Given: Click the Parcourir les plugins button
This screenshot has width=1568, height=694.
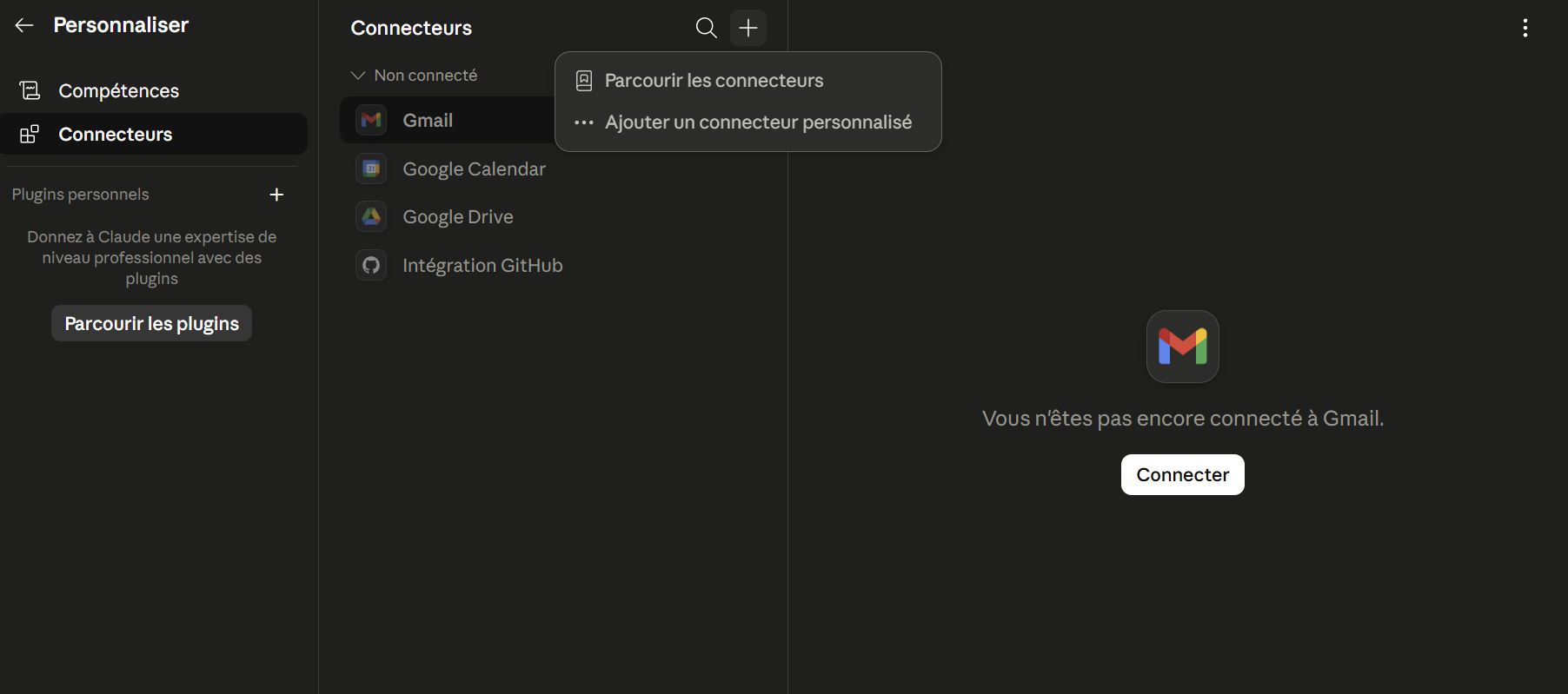Looking at the screenshot, I should pyautogui.click(x=151, y=323).
